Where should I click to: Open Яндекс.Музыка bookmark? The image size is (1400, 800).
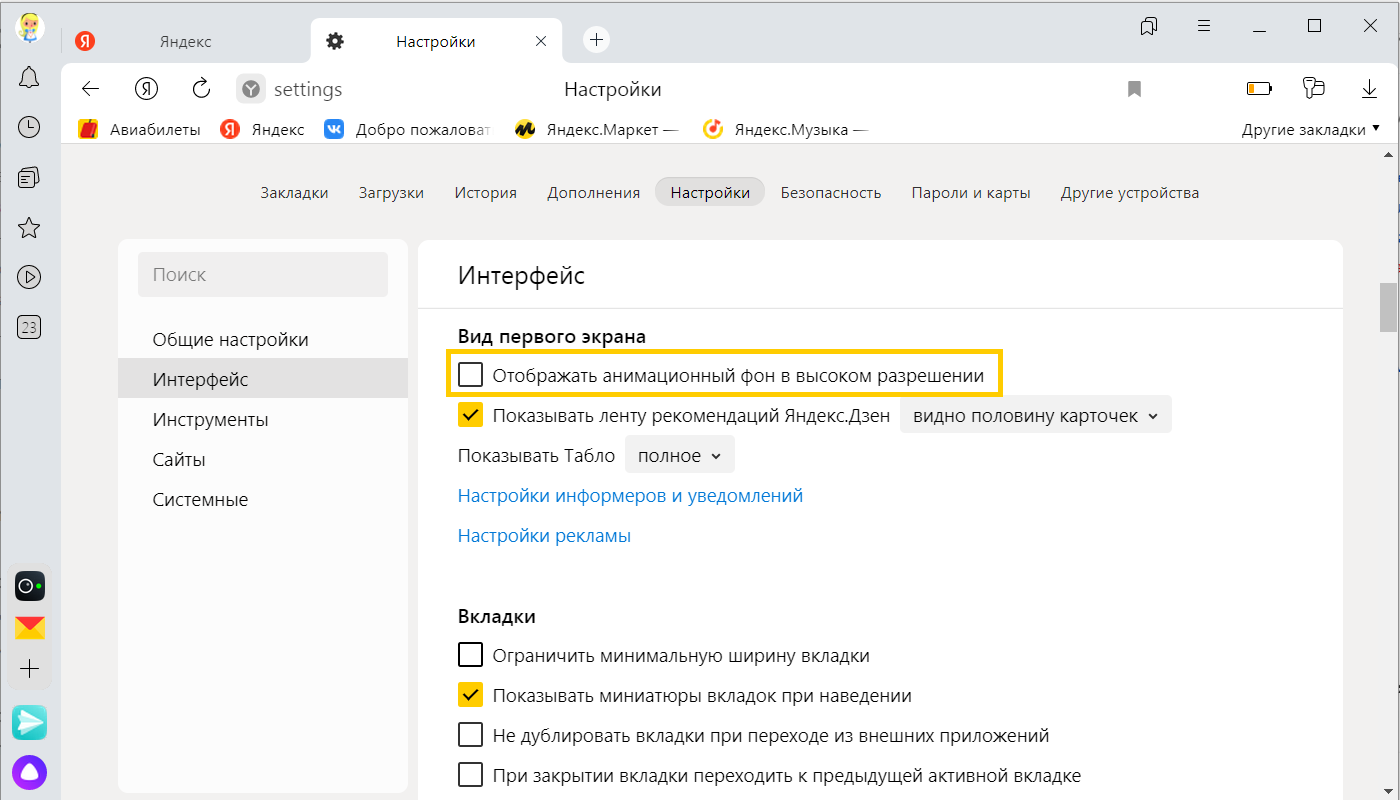coord(785,129)
